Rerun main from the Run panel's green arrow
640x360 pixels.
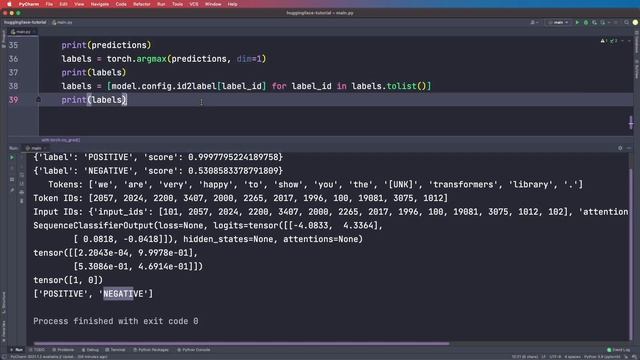12,158
